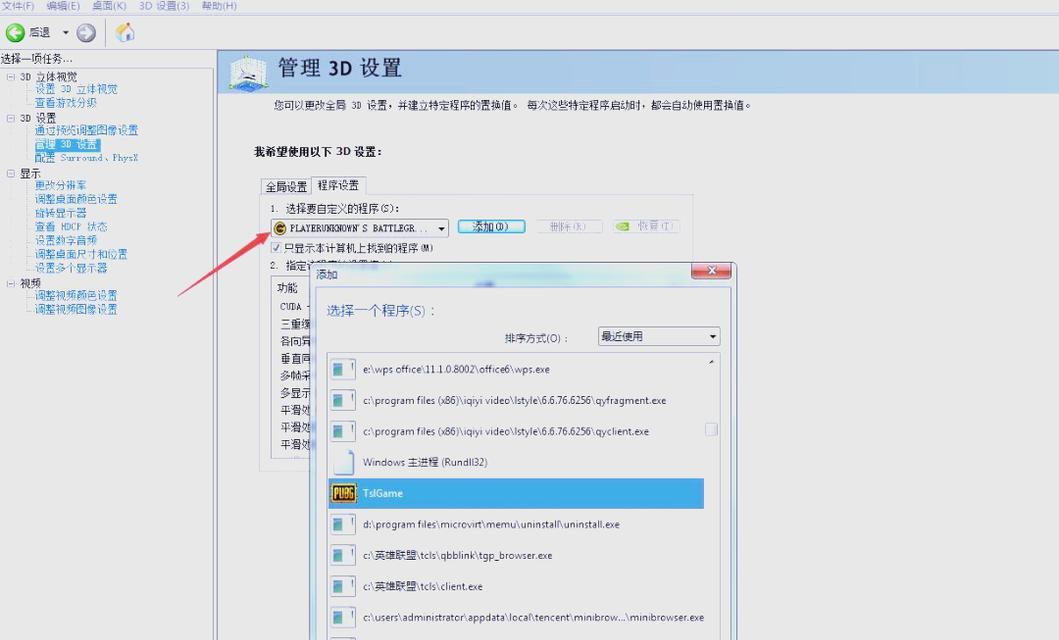
Task: Close the 添加 dialog
Action: point(711,271)
